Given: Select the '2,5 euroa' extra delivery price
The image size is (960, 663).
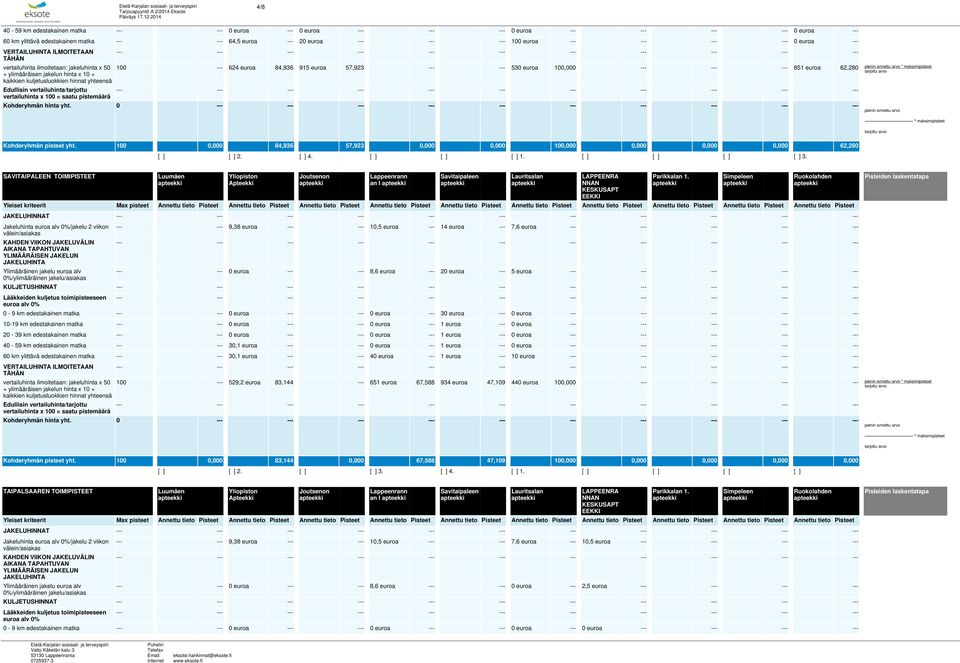Looking at the screenshot, I should [594, 586].
